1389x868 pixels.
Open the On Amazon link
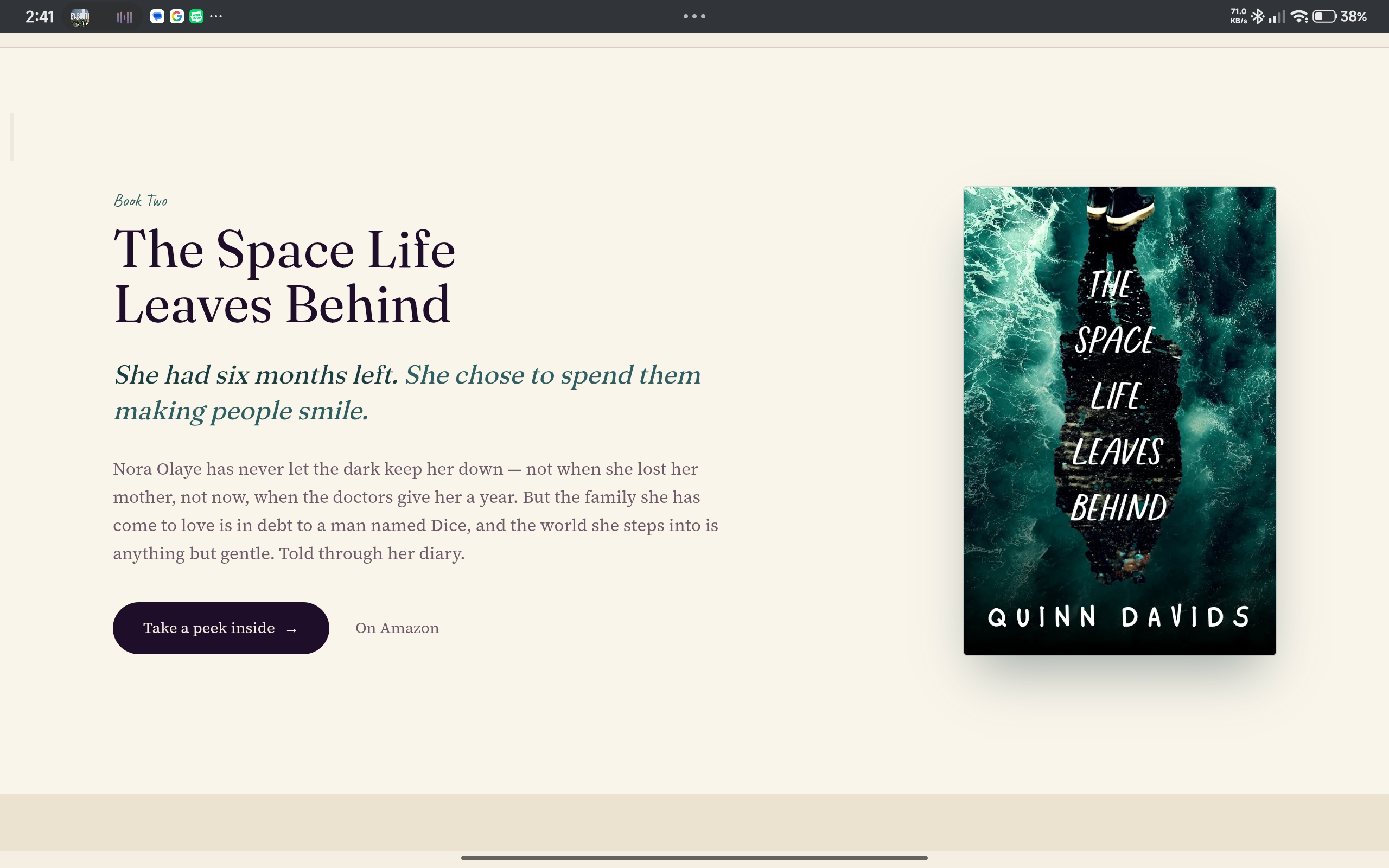click(397, 628)
